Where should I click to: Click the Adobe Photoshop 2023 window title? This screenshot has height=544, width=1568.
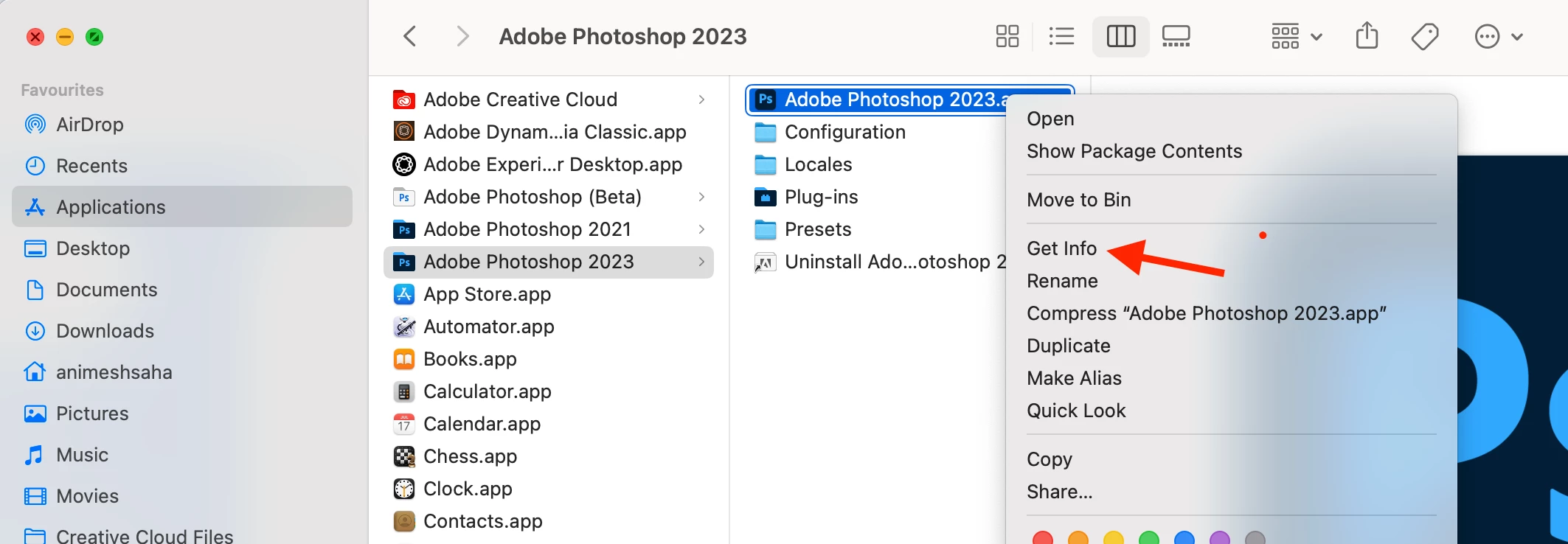pyautogui.click(x=622, y=36)
